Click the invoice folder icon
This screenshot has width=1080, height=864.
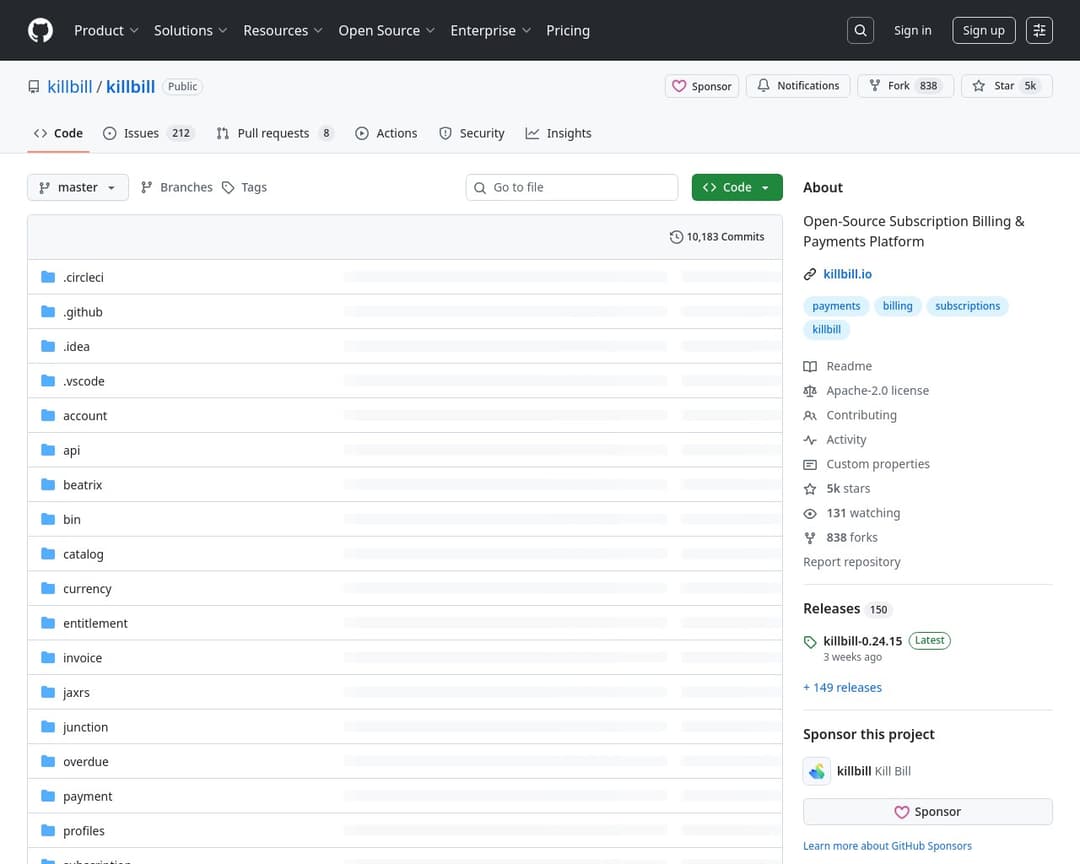pyautogui.click(x=48, y=657)
